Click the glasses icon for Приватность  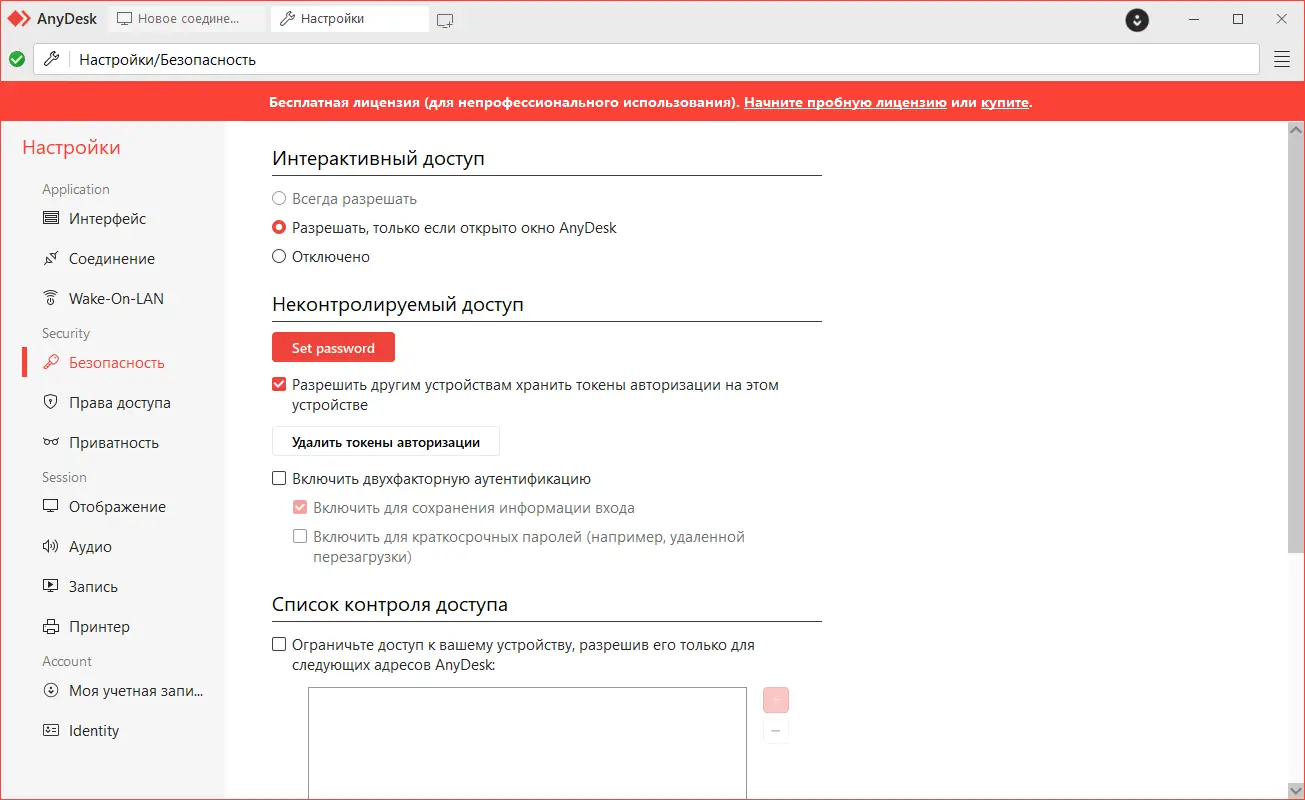(51, 442)
